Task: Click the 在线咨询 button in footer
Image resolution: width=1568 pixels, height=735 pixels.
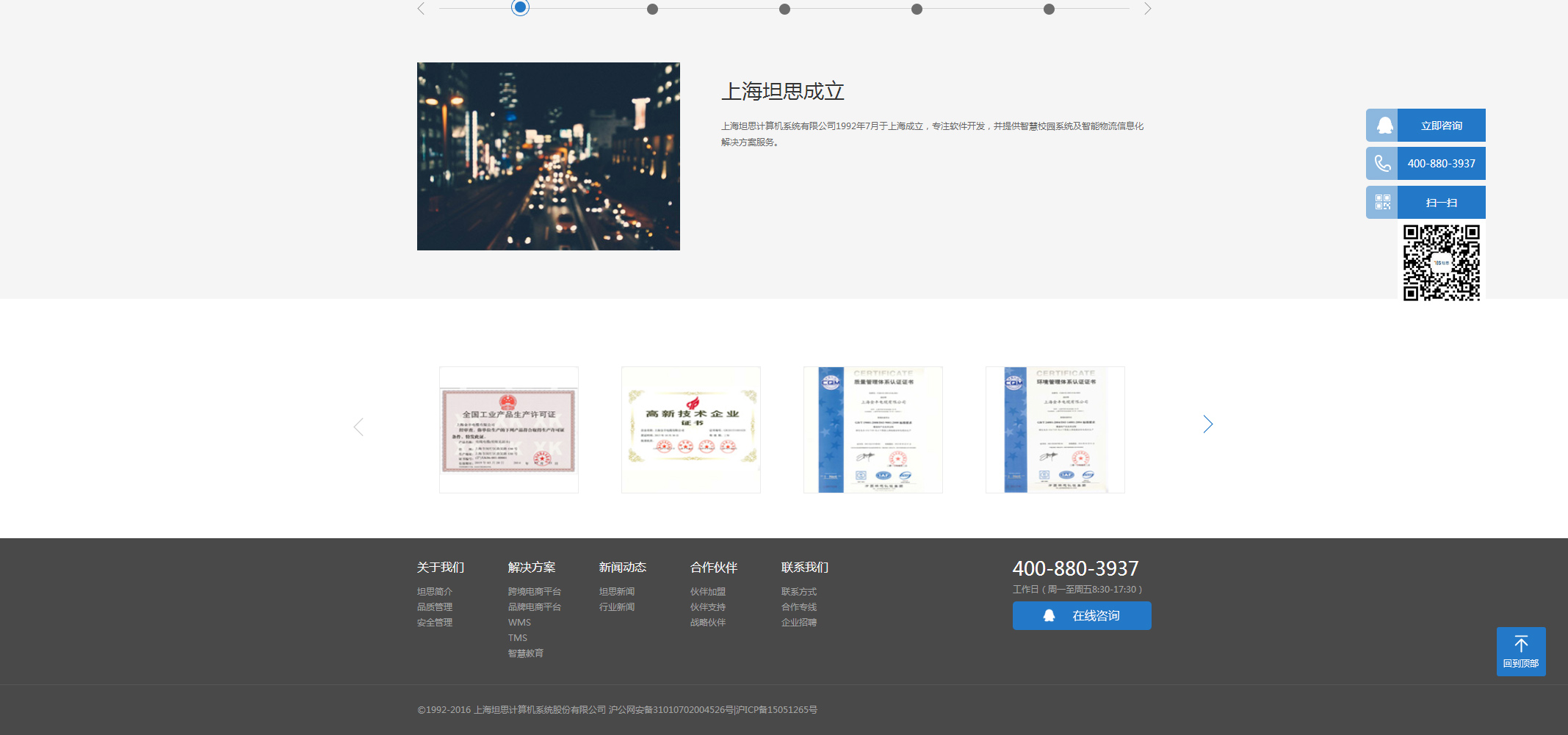Action: [1082, 616]
